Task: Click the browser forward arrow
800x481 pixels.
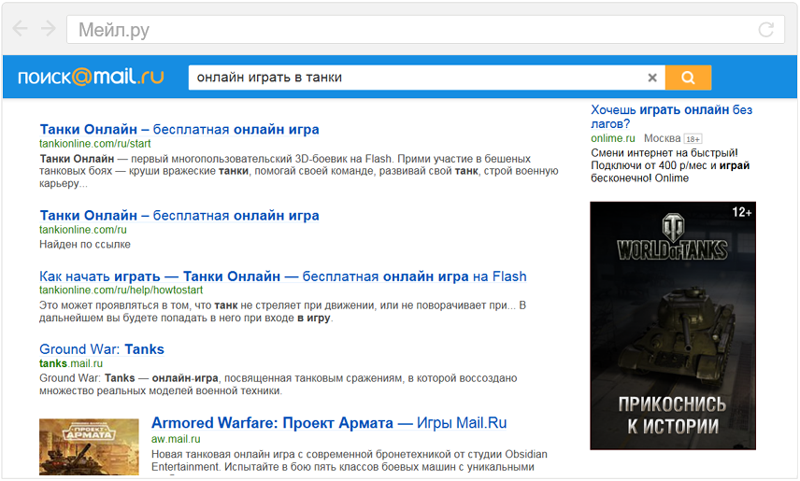Action: 48,29
